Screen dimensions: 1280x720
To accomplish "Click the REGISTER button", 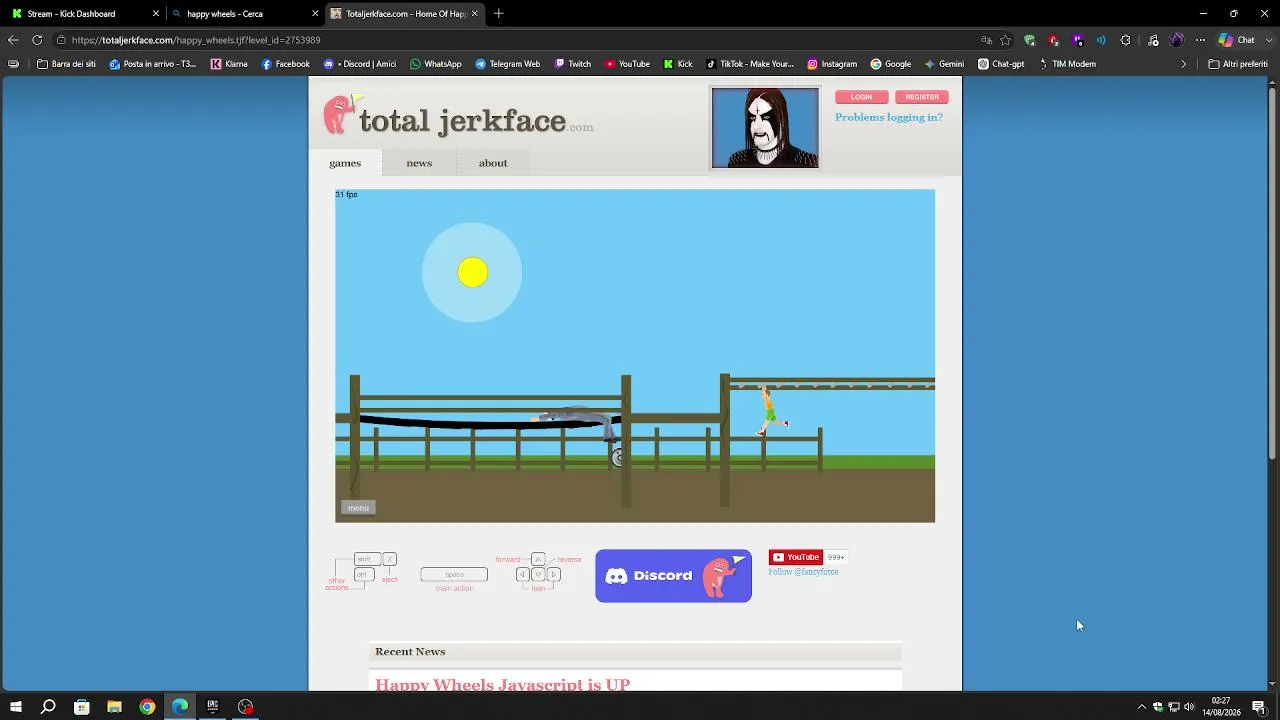I will (x=922, y=97).
